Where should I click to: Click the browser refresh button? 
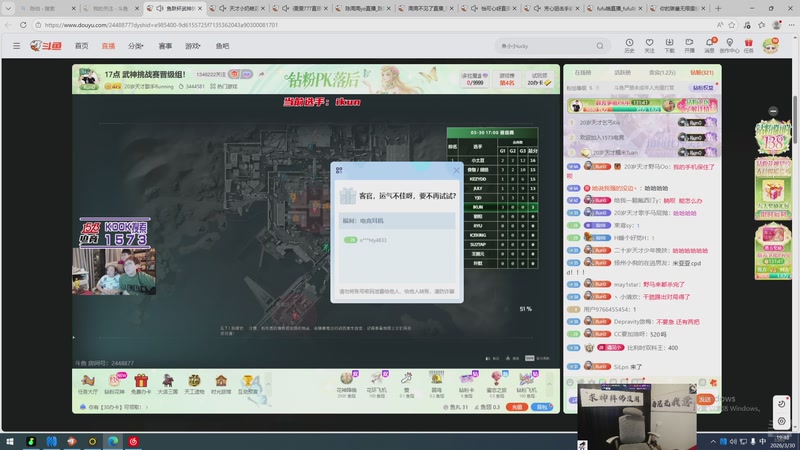pos(23,24)
